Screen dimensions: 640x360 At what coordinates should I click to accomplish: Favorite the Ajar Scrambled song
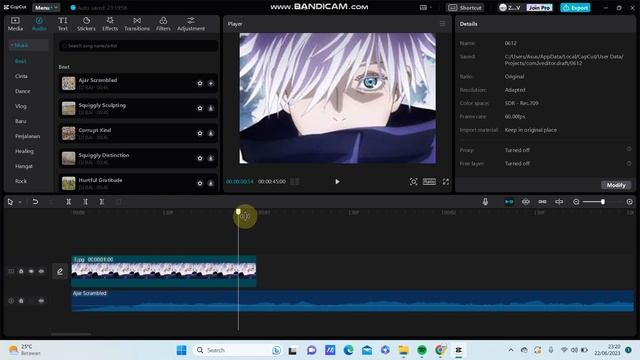click(200, 83)
